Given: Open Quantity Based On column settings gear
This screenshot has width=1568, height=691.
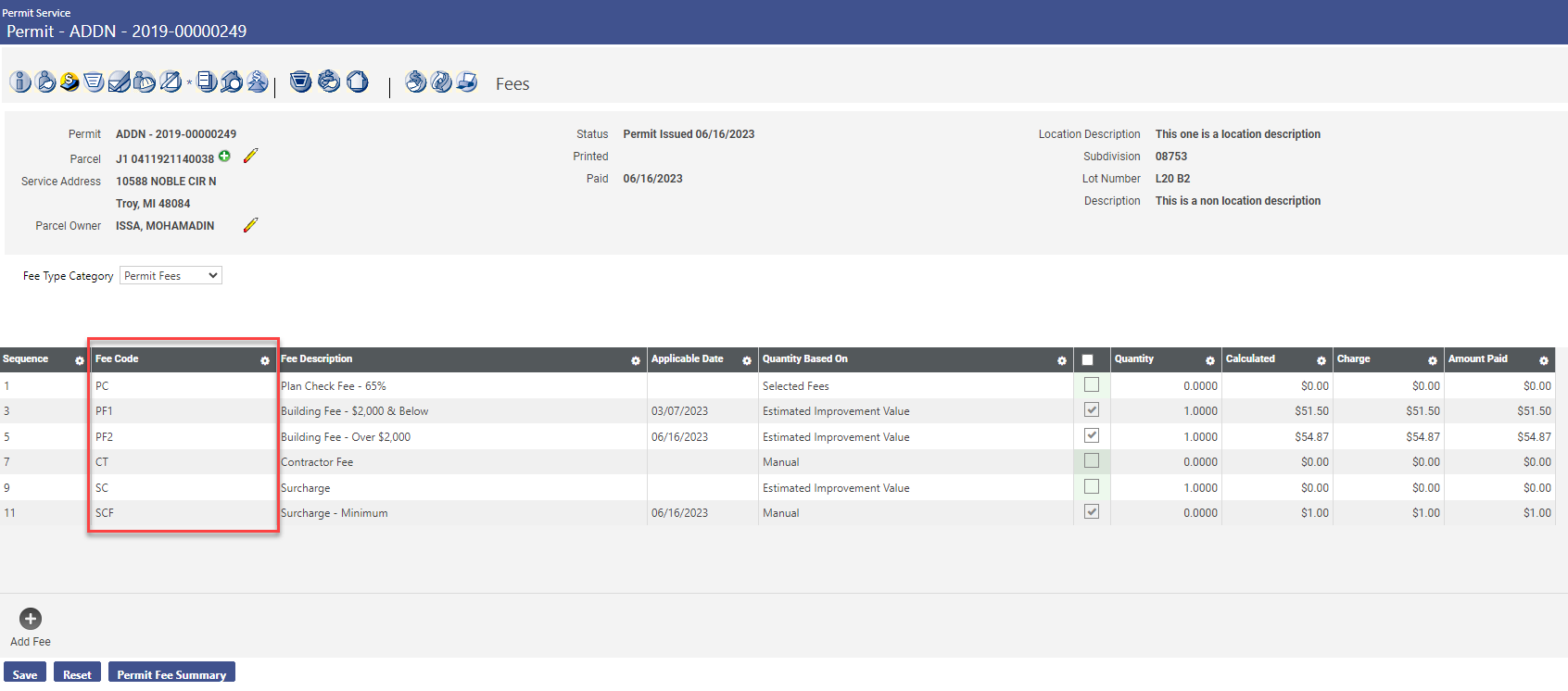Looking at the screenshot, I should tap(1062, 360).
